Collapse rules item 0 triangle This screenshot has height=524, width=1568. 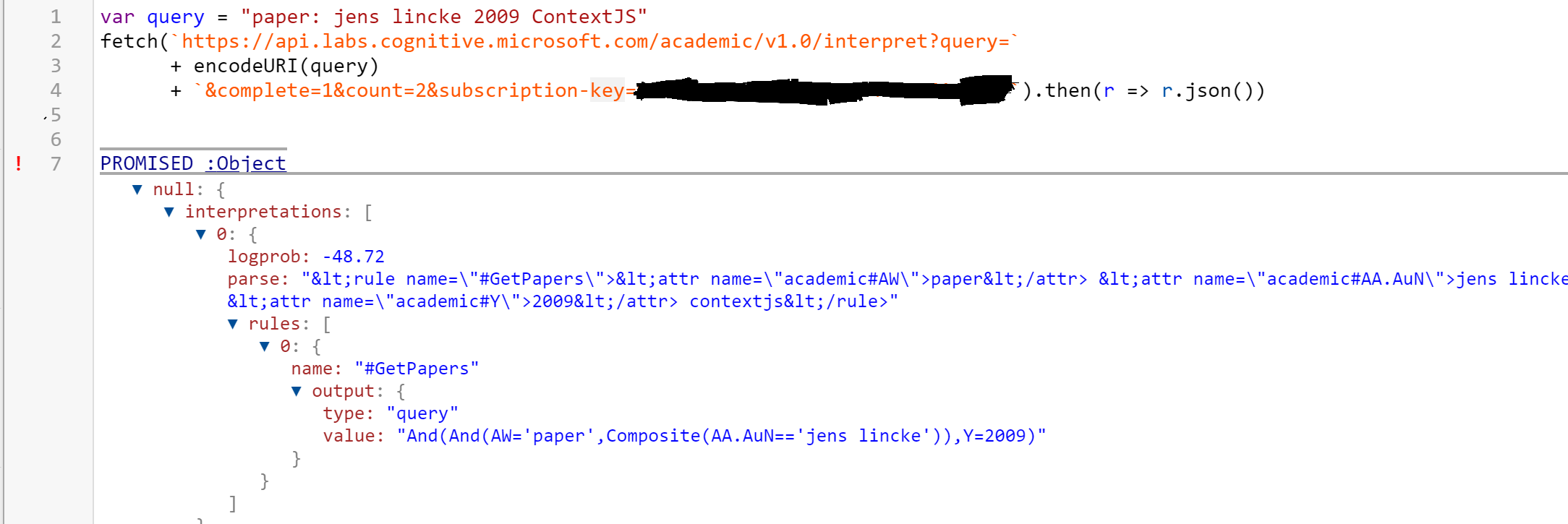265,346
